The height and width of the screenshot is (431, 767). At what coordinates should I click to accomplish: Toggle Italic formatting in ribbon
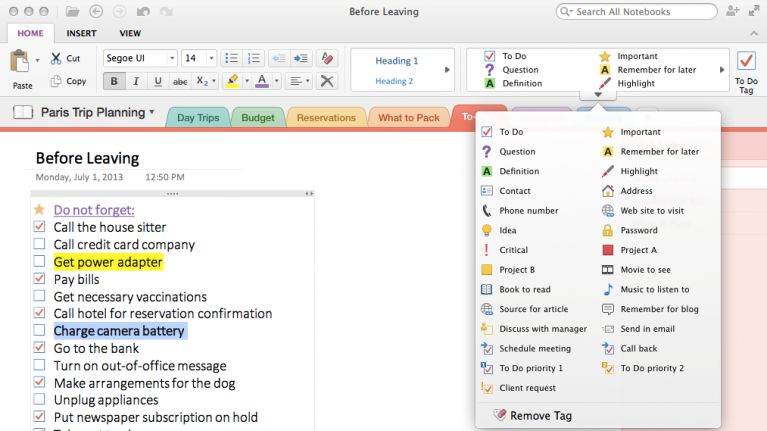point(136,81)
